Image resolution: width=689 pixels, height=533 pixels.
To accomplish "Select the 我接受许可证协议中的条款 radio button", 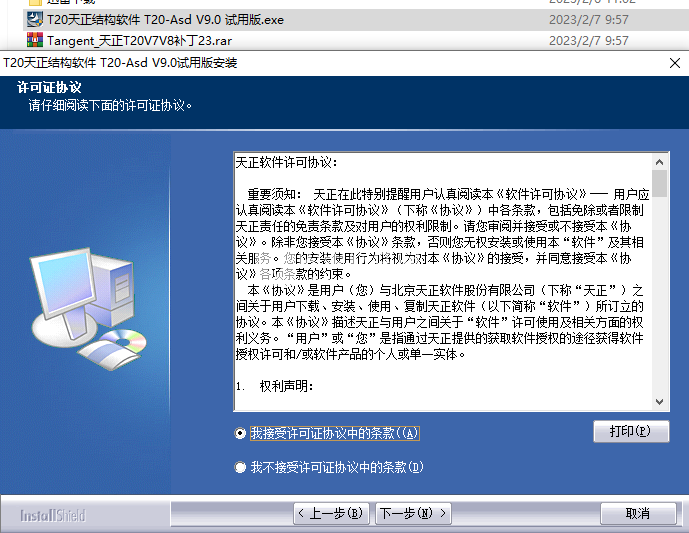I will tap(240, 433).
